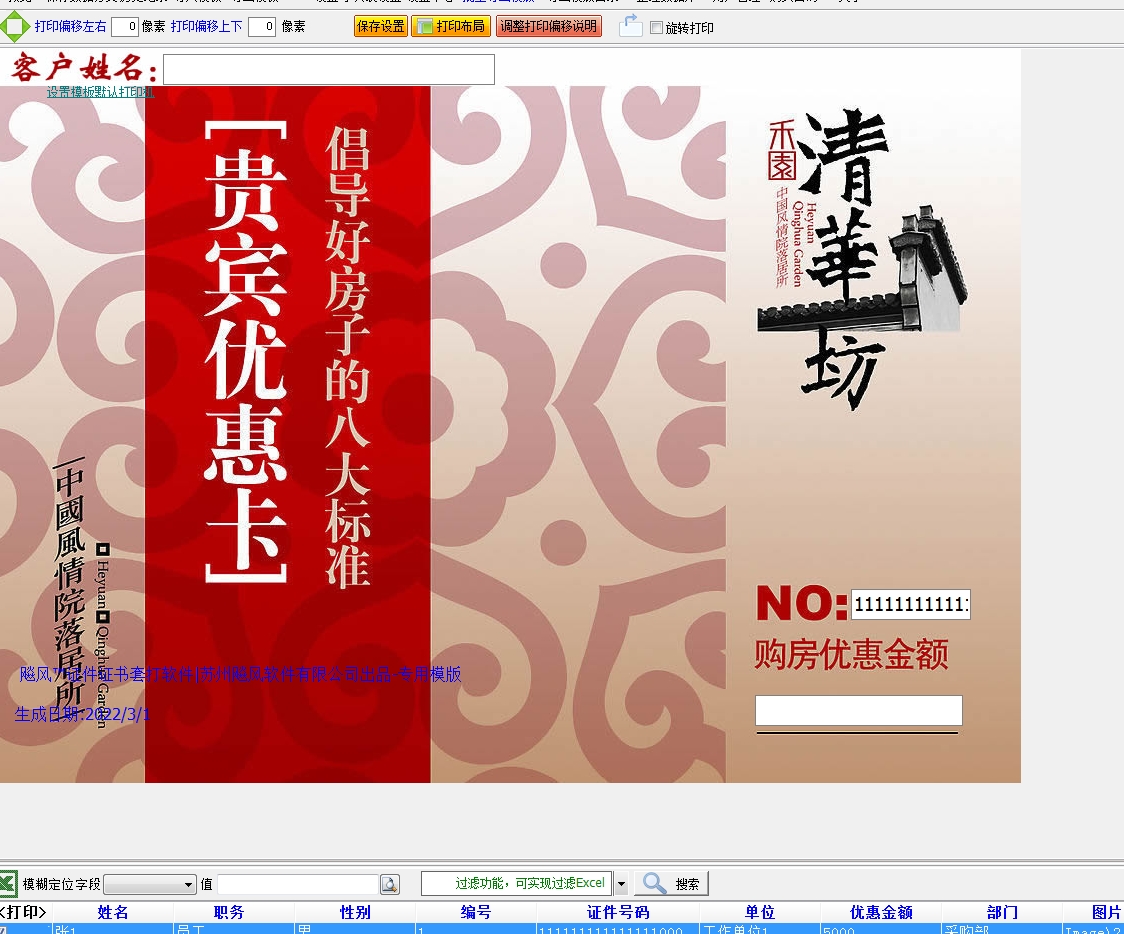Enable the 旋转打印 checkbox
Screen dimensions: 1124x934
657,28
